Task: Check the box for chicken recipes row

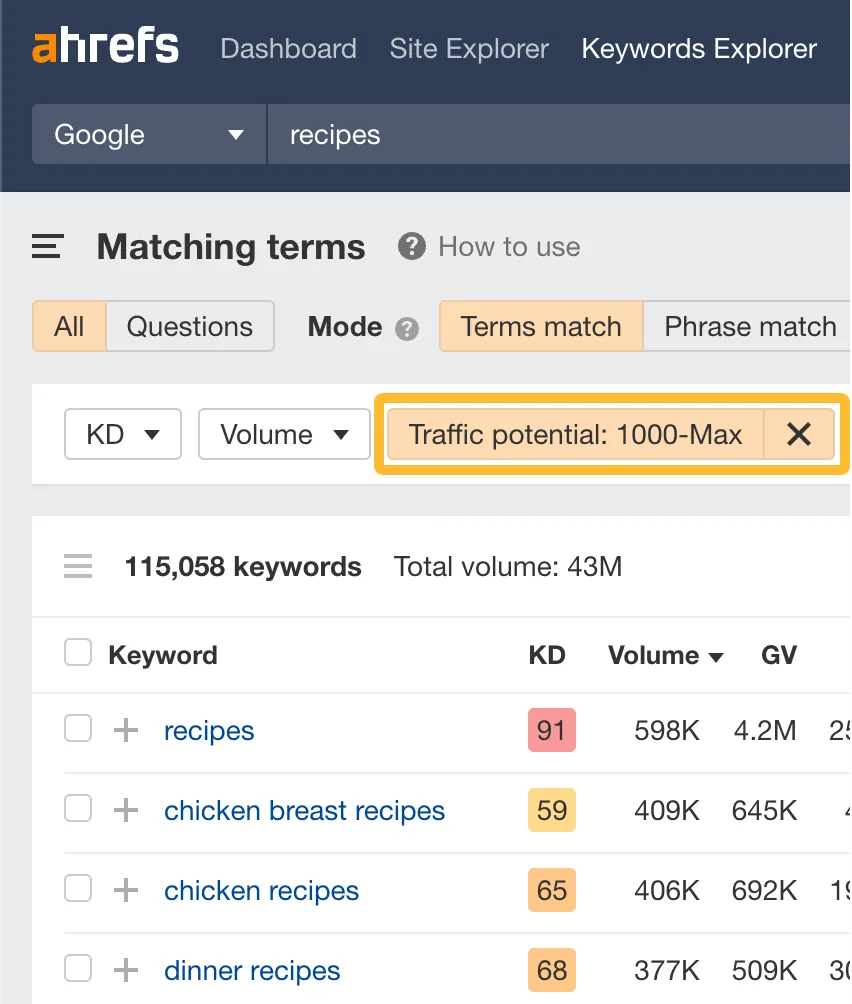Action: coord(78,888)
